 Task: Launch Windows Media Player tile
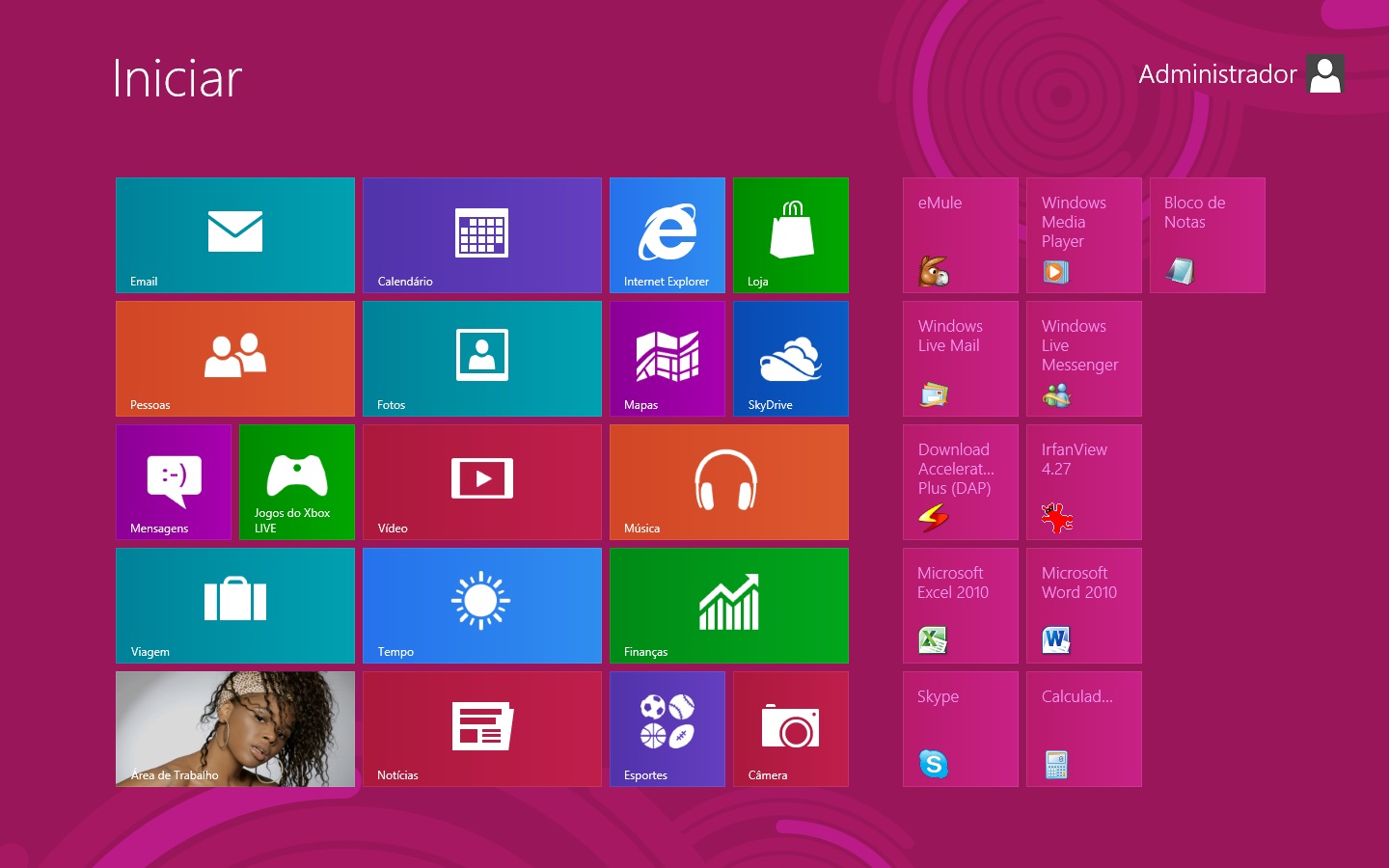tap(1083, 234)
